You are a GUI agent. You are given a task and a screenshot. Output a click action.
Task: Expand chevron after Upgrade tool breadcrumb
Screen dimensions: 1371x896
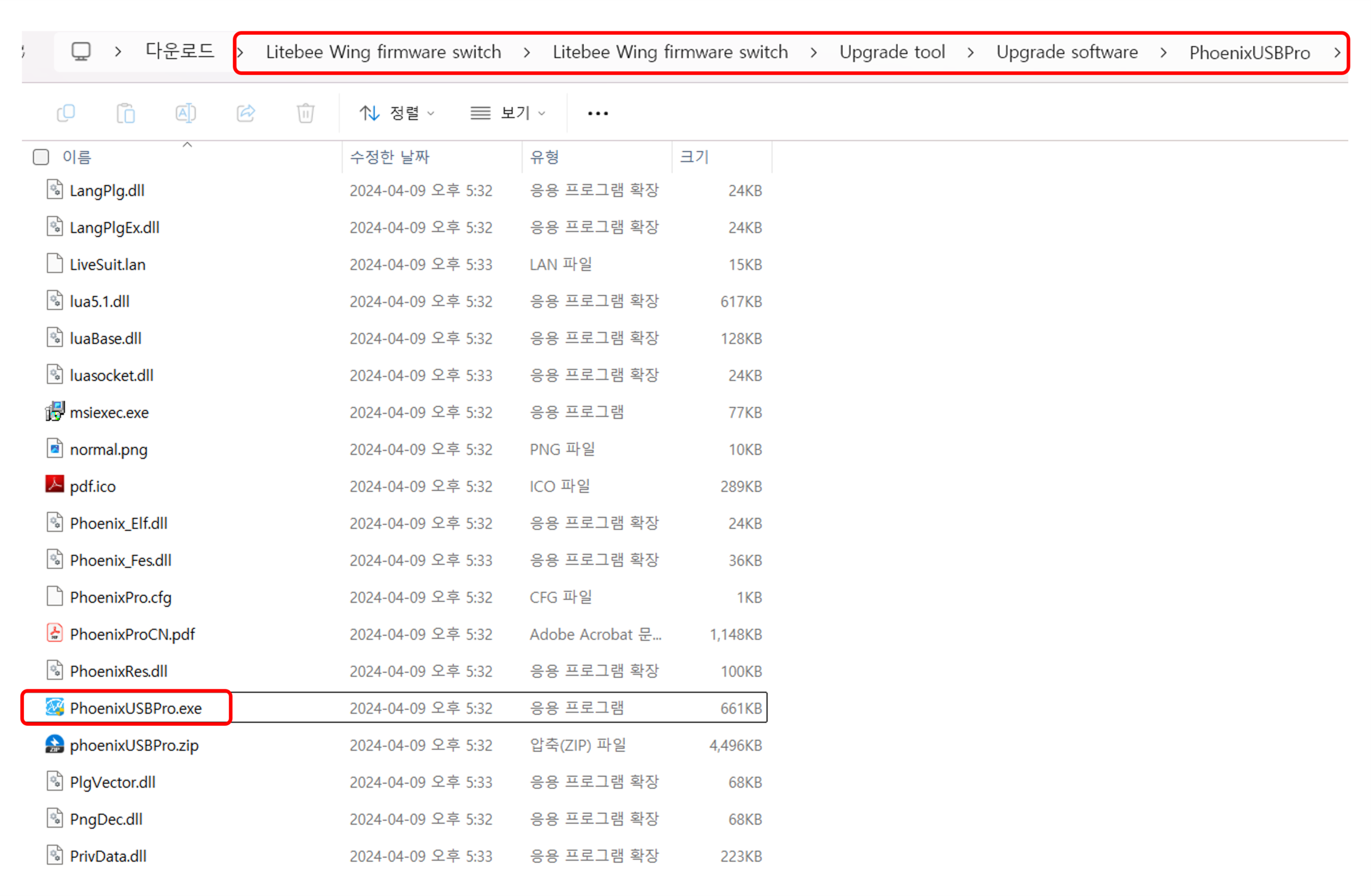971,53
